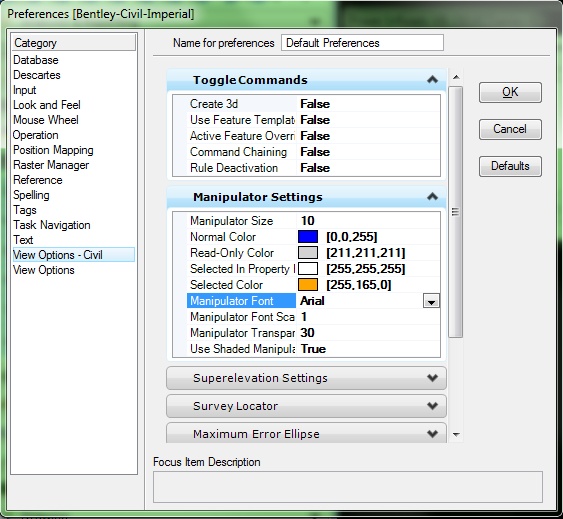Click the Defaults button
The height and width of the screenshot is (519, 563).
(510, 166)
